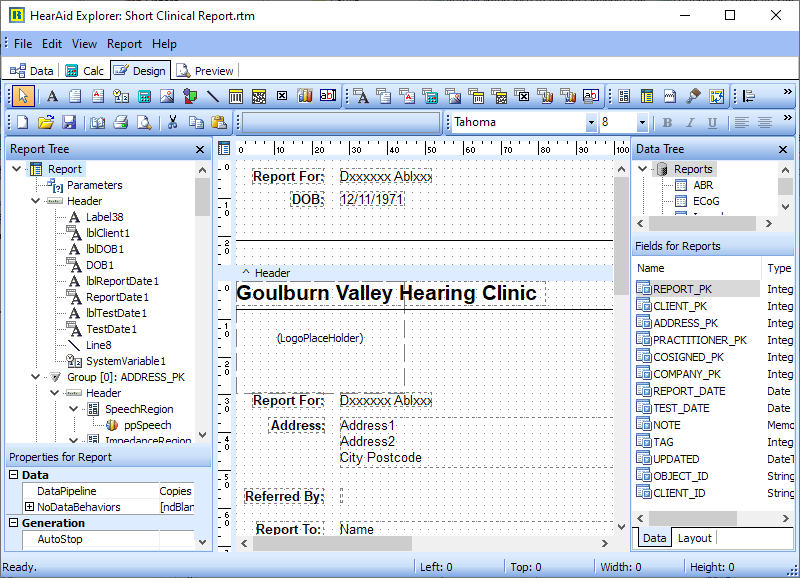Click the Print icon in toolbar
800x578 pixels.
[120, 122]
